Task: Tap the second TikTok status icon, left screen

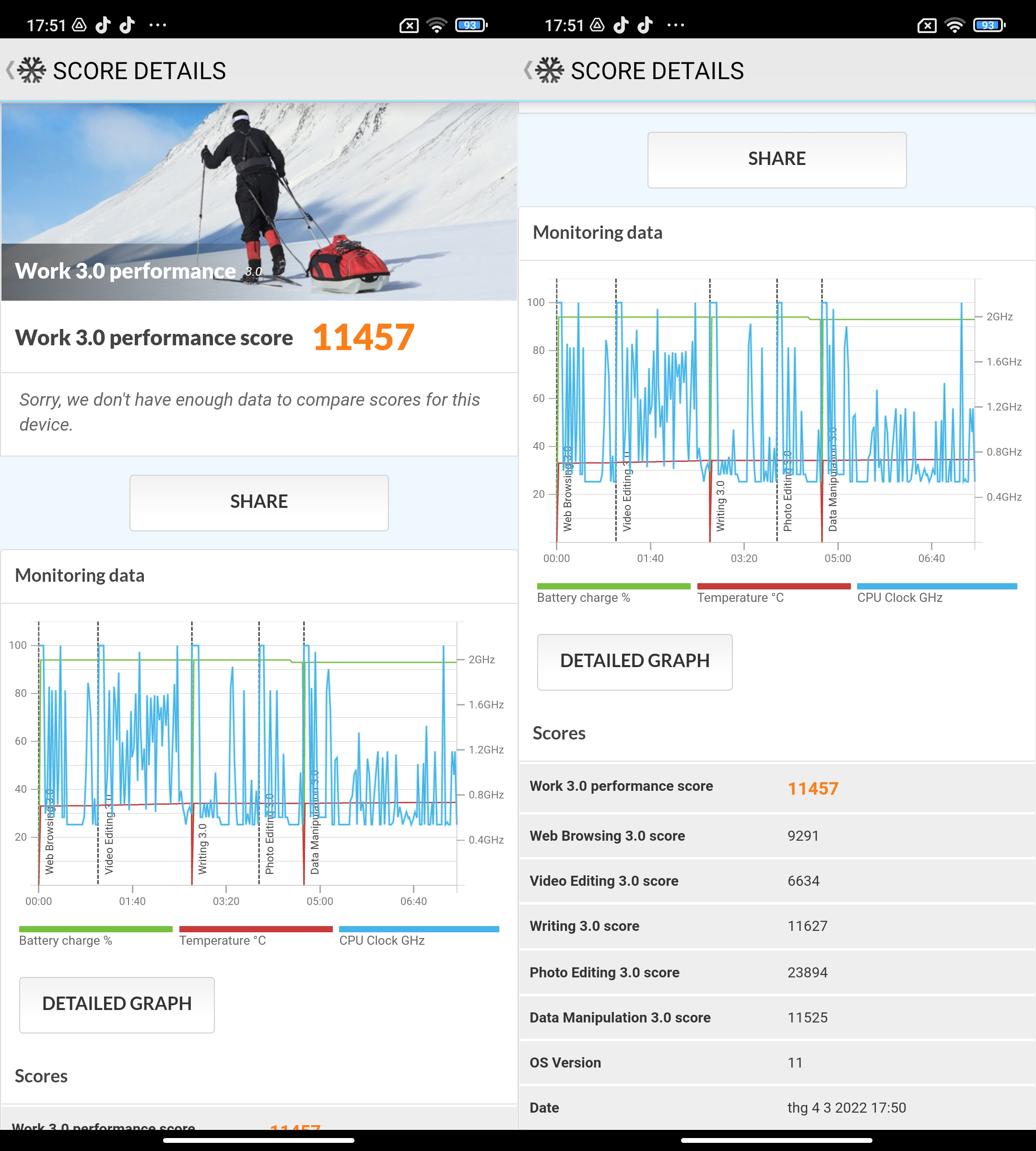Action: click(127, 25)
